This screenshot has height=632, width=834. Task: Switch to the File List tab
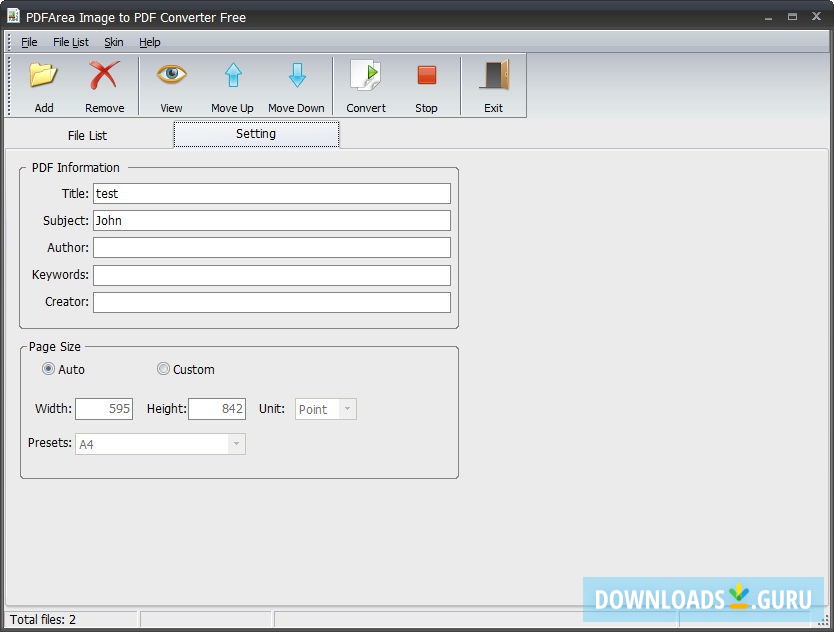pos(88,136)
